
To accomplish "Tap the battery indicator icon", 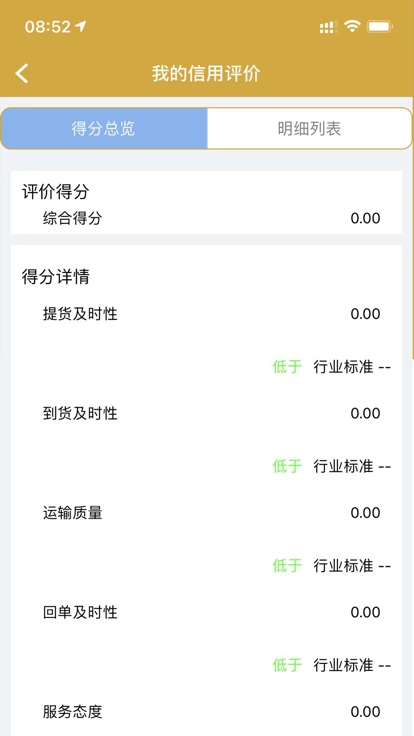I will [x=380, y=27].
